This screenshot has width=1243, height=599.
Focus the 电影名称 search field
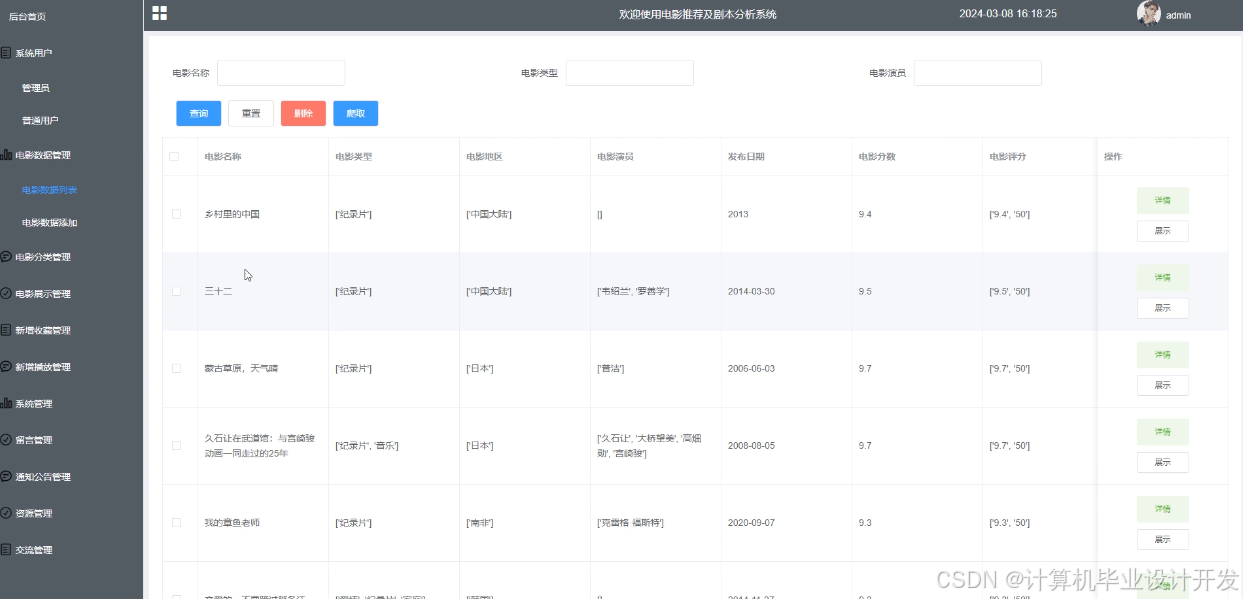coord(281,73)
